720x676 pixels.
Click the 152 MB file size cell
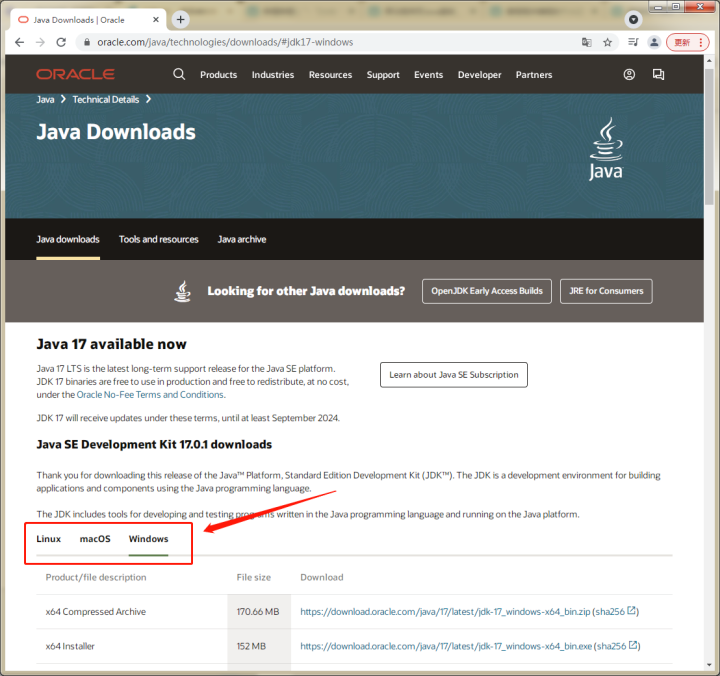pos(259,646)
